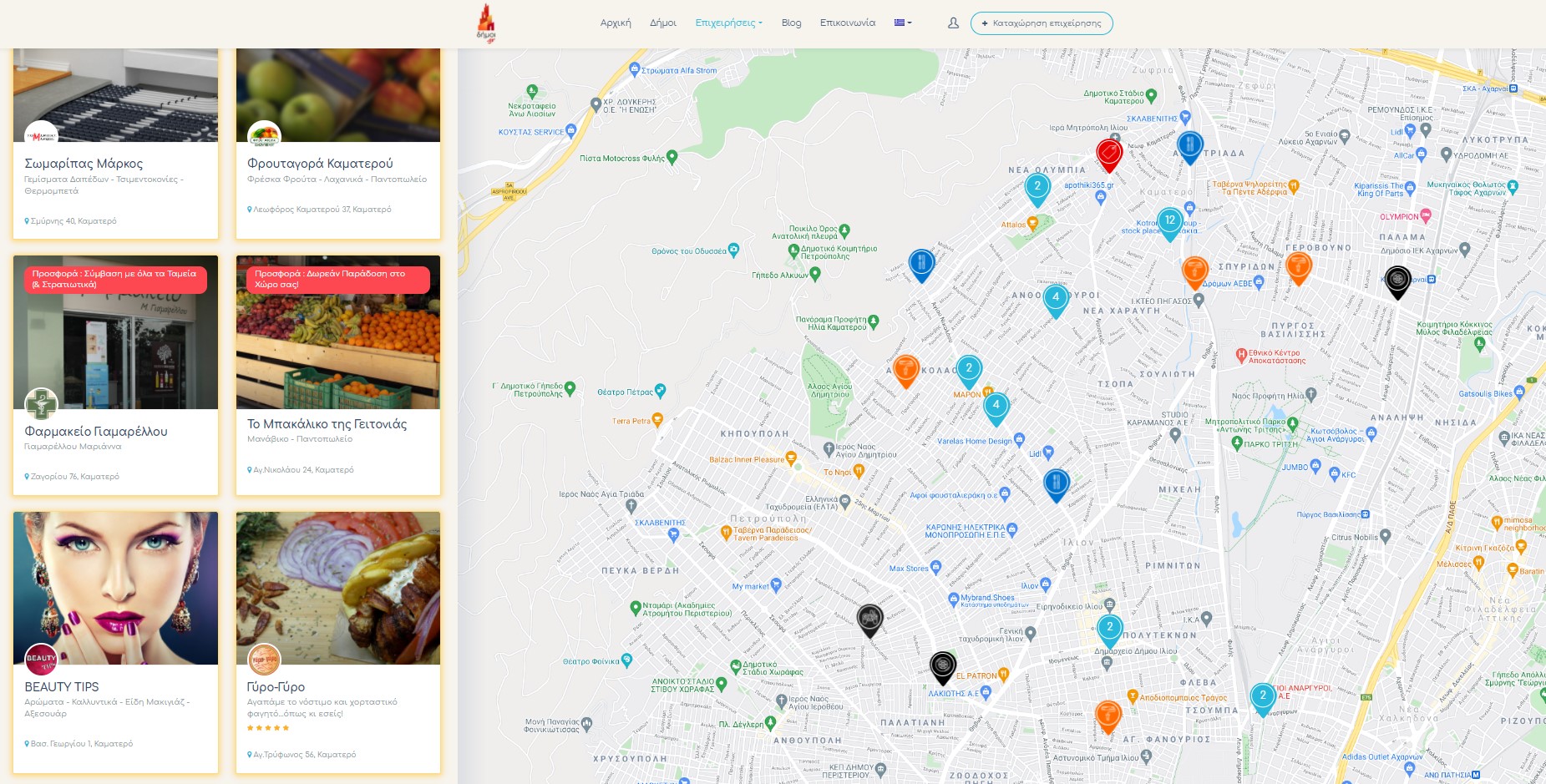This screenshot has width=1546, height=784.
Task: Open the Φαρμακείο Γιαμαρέλλου pharmacy logo badge
Action: tap(41, 404)
